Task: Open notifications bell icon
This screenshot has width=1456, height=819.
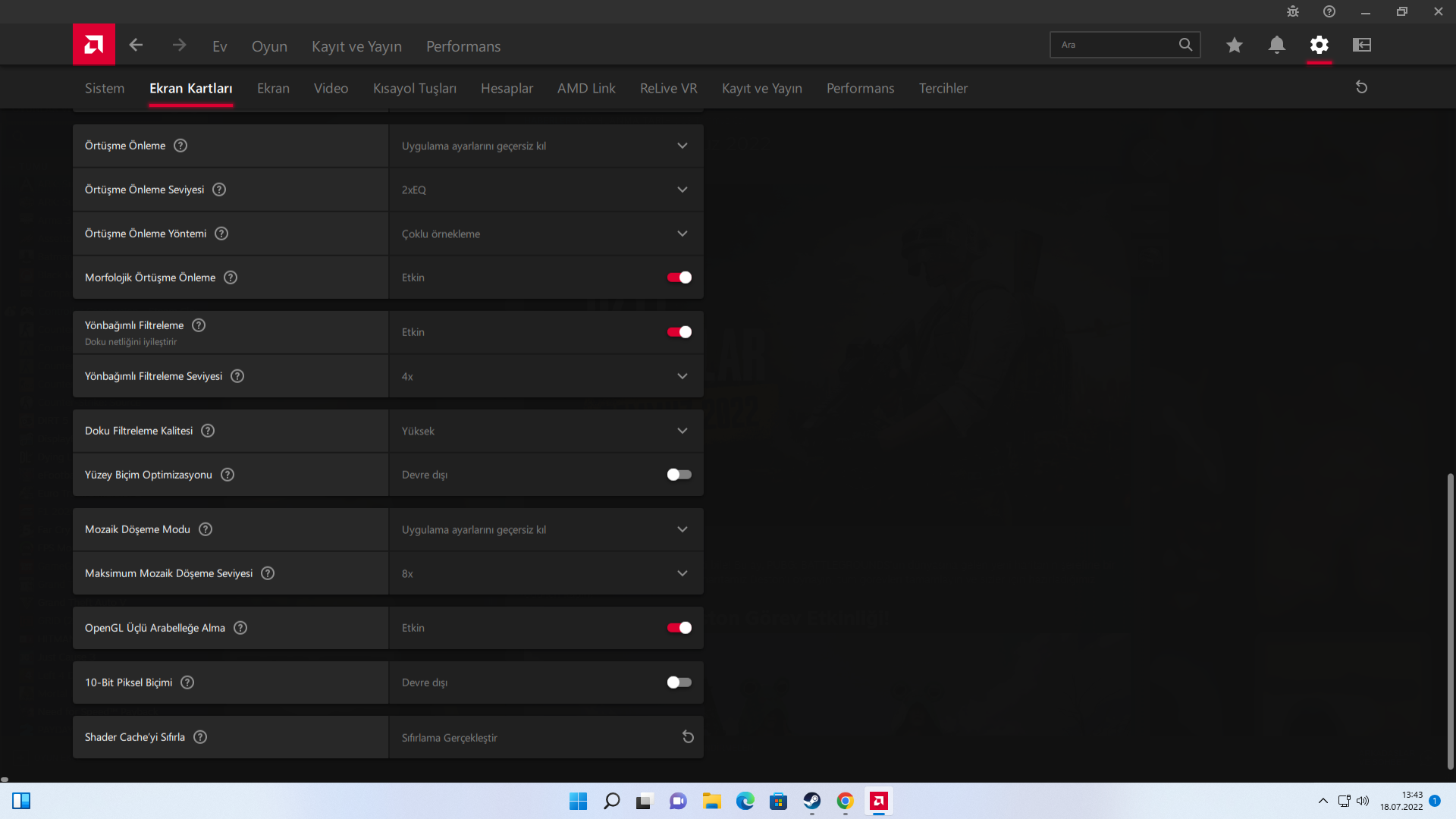Action: (1276, 45)
